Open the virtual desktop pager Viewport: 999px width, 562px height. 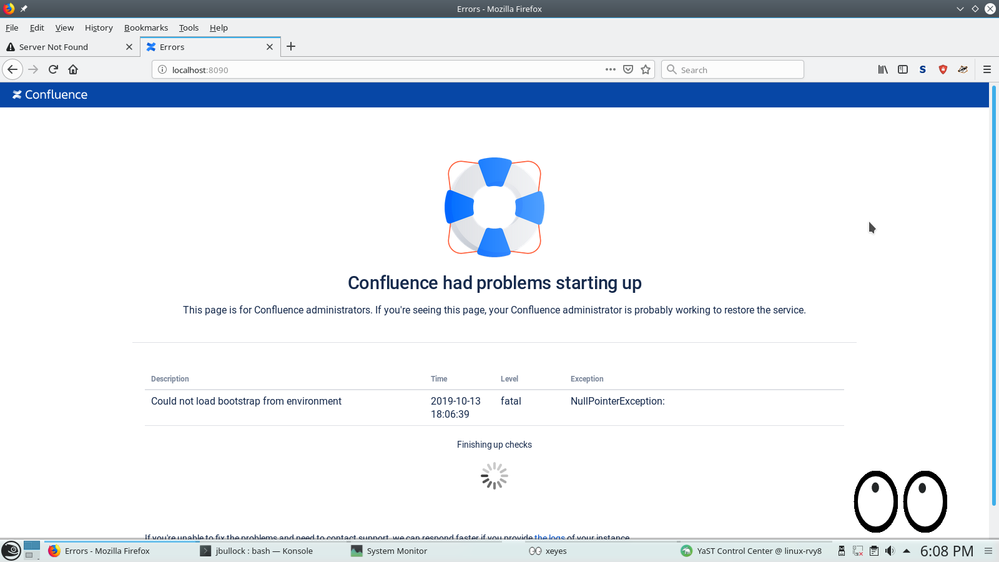tap(32, 551)
